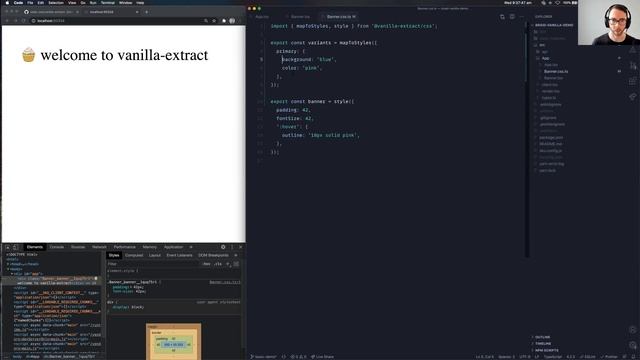Open the Network tab in DevTools
This screenshot has width=640, height=360.
99,247
